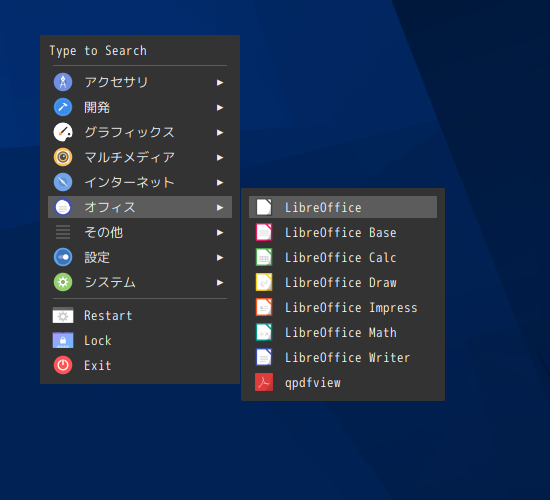Click the Restart text

[x=108, y=315]
